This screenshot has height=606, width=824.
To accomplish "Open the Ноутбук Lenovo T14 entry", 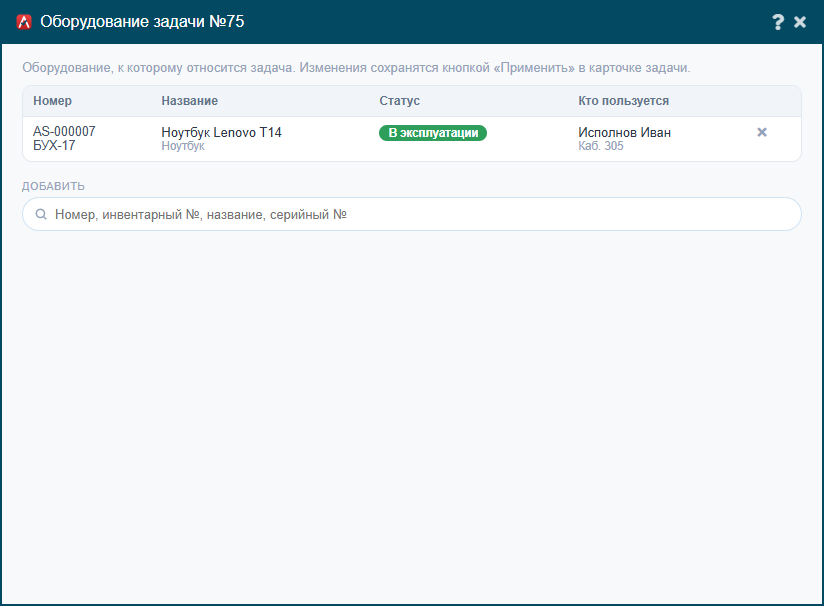I will click(x=221, y=132).
